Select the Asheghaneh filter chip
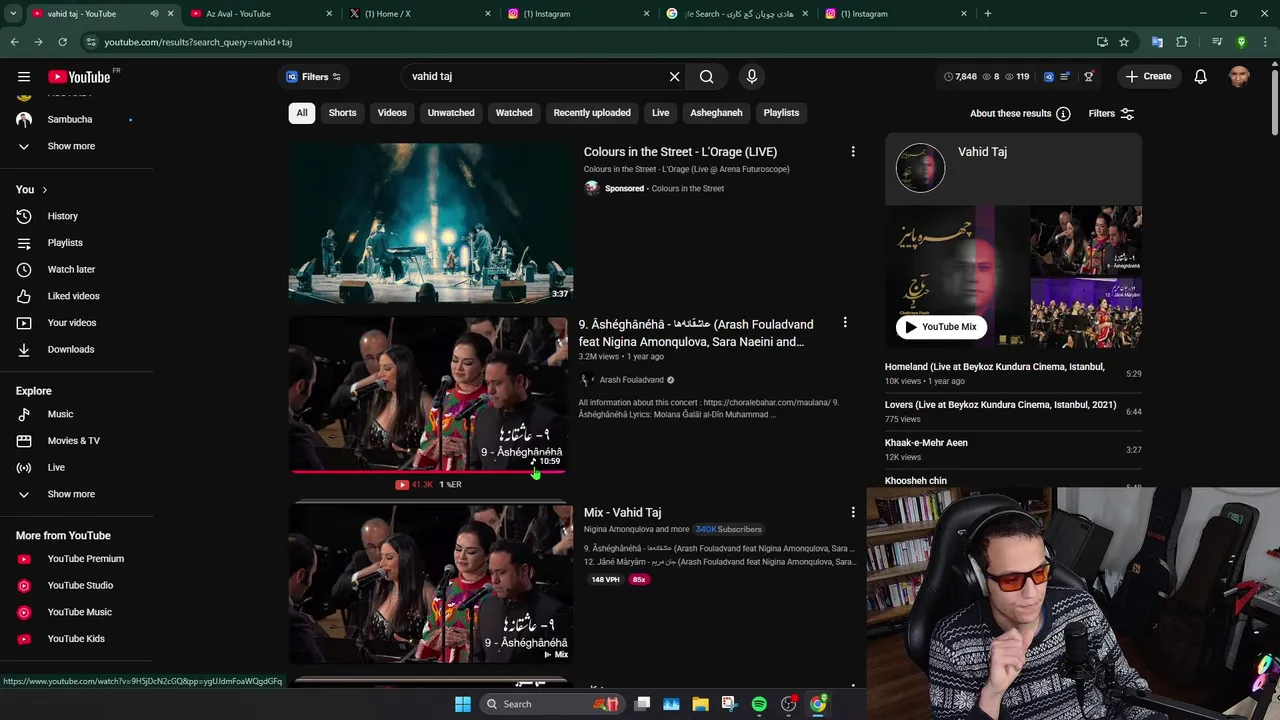Viewport: 1280px width, 720px height. [716, 113]
